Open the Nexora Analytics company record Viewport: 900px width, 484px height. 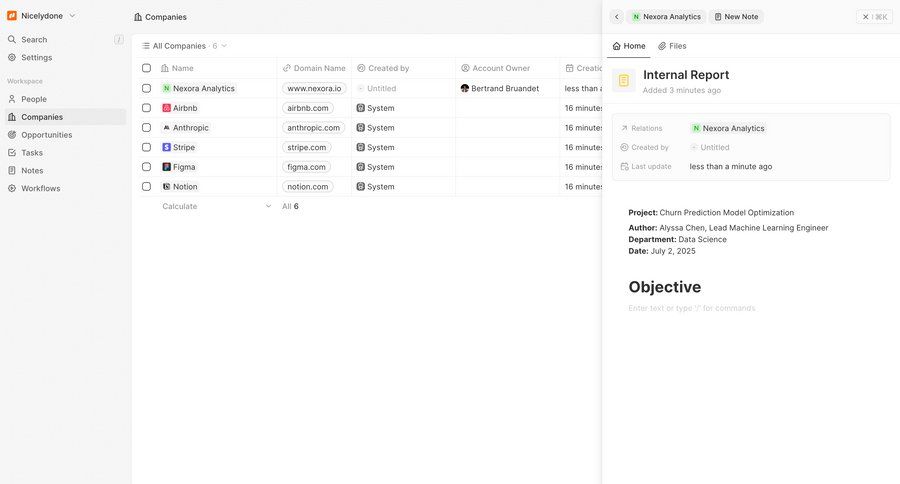199,88
